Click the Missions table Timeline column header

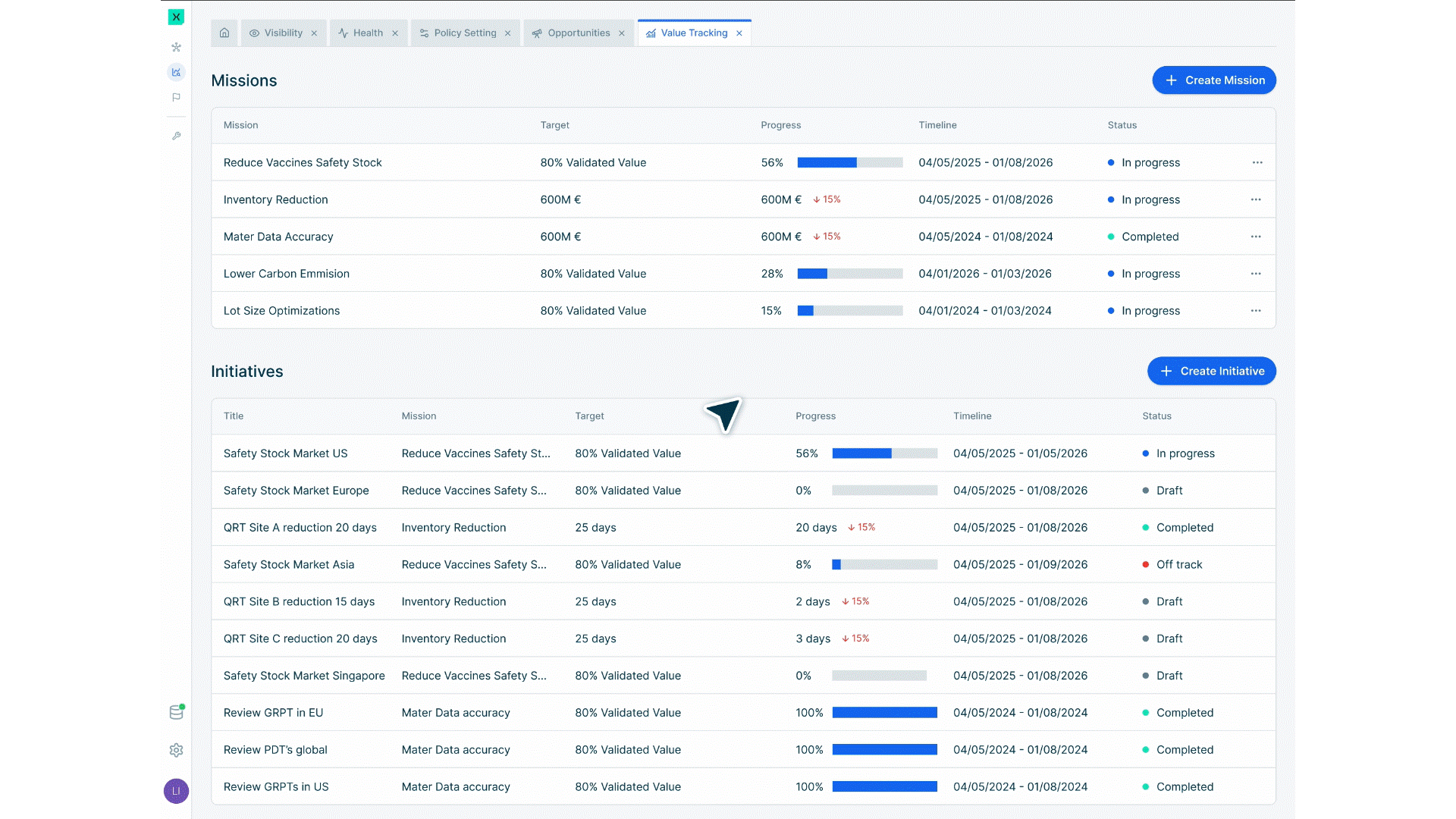click(x=937, y=125)
